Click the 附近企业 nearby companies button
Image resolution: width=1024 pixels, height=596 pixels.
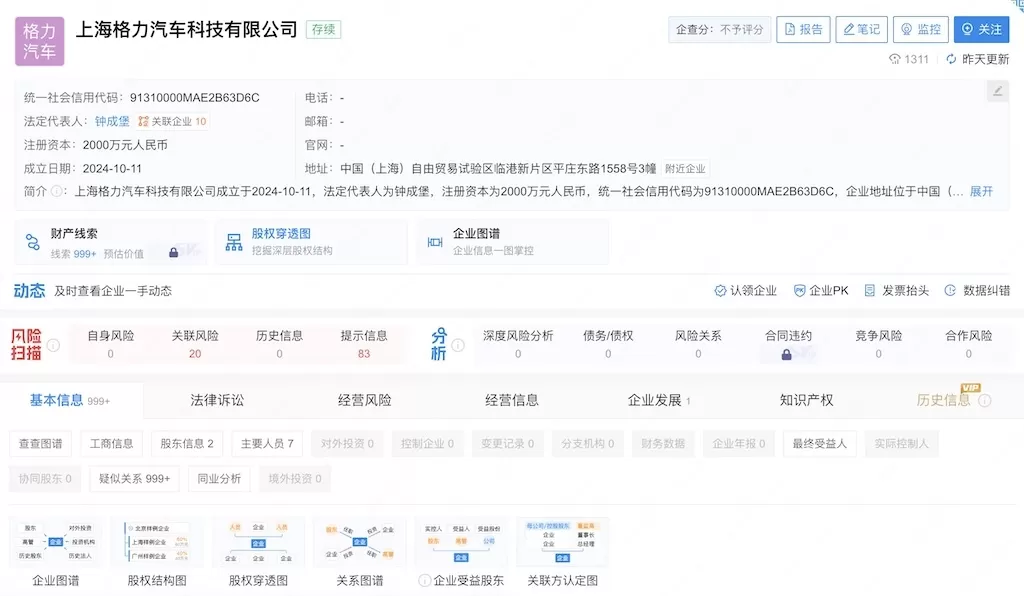click(685, 169)
